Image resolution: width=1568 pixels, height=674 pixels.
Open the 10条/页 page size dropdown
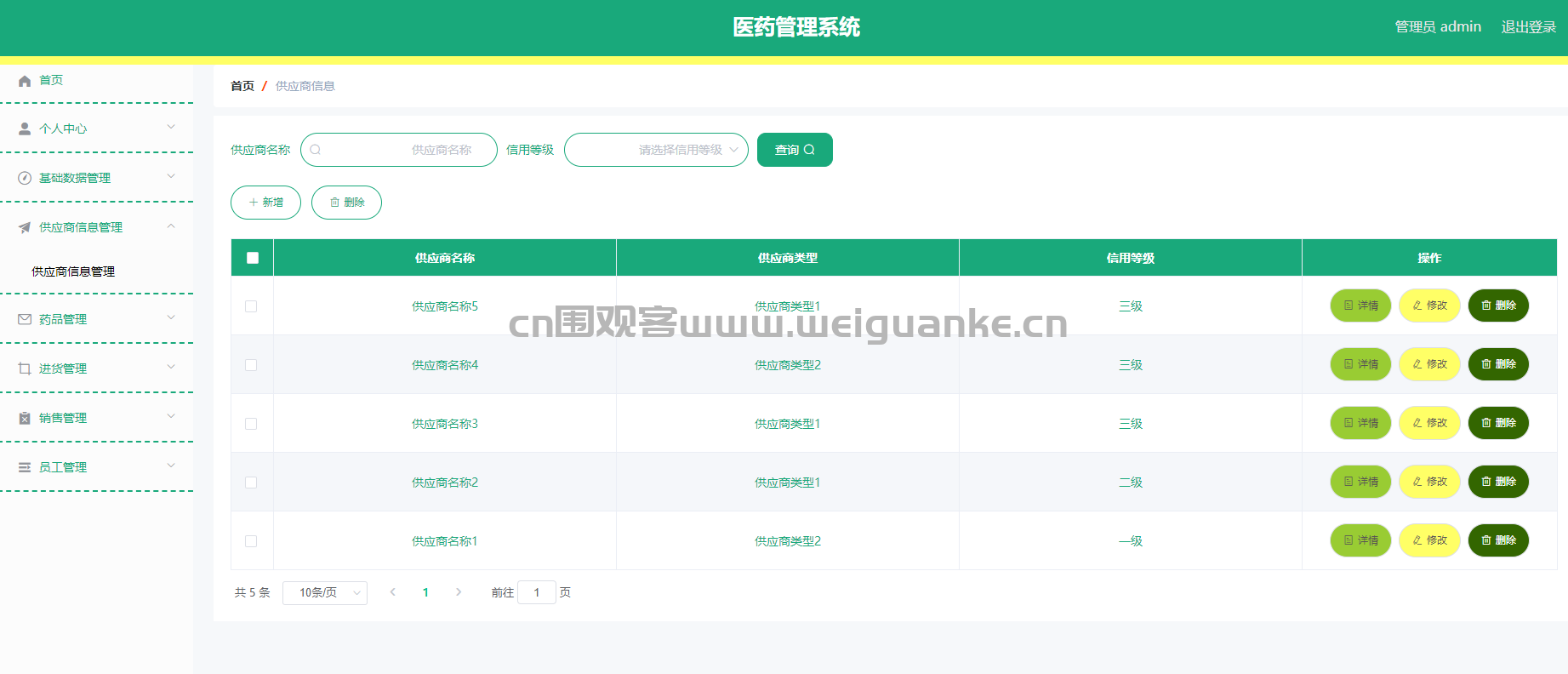point(325,592)
